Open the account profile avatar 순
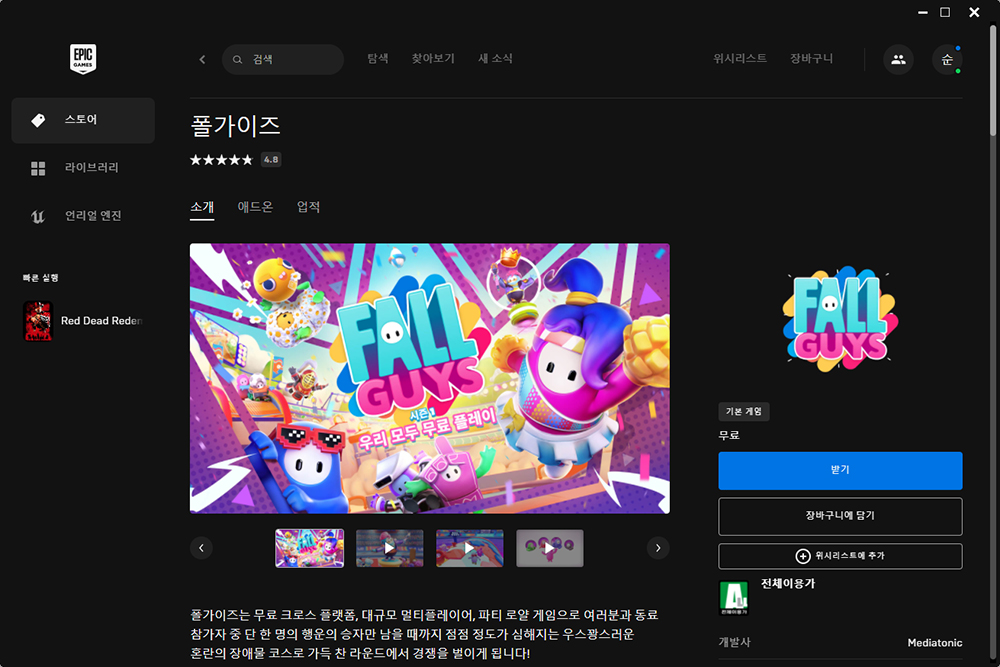Screen dimensions: 1000x667 947,59
